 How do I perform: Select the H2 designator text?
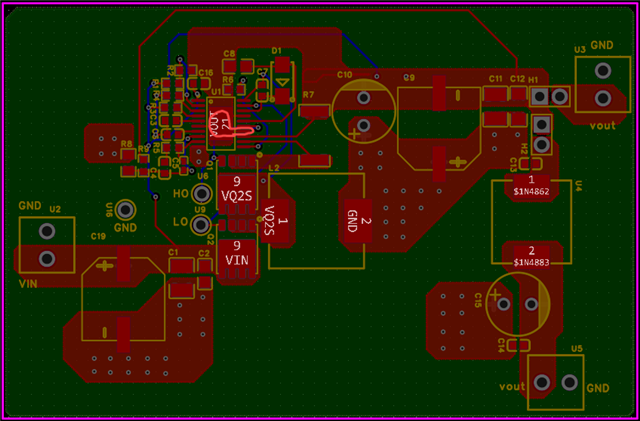tap(524, 148)
